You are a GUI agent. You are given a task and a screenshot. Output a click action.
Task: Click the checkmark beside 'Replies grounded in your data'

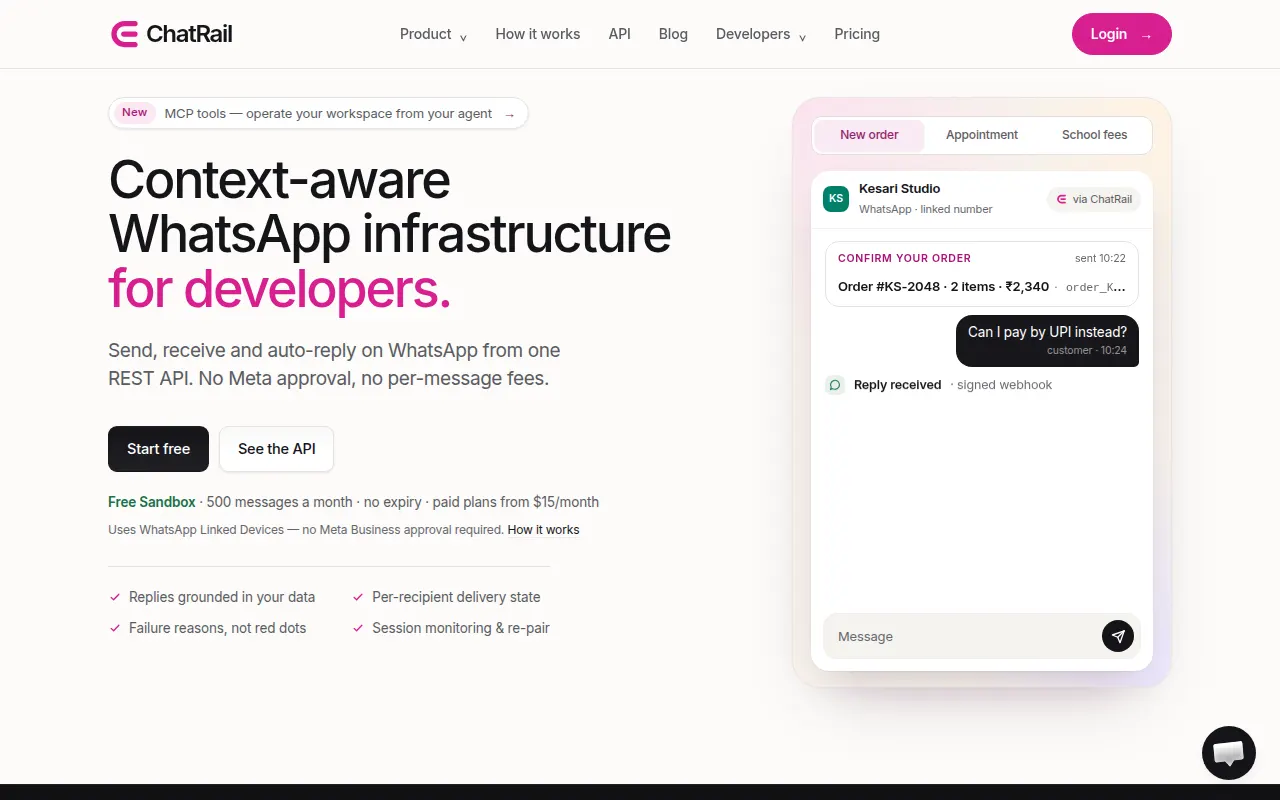115,597
